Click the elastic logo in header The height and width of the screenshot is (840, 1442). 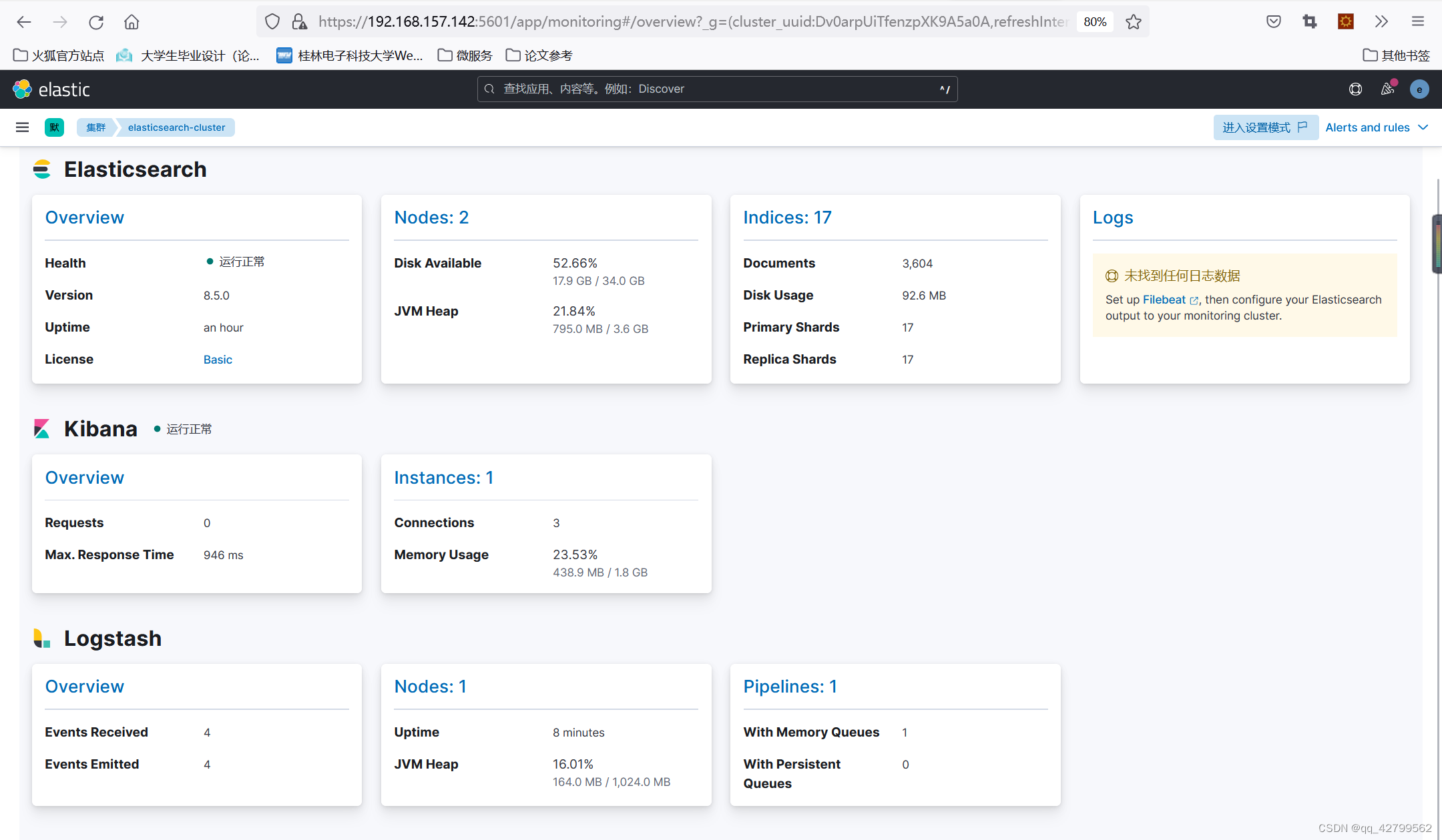(51, 89)
